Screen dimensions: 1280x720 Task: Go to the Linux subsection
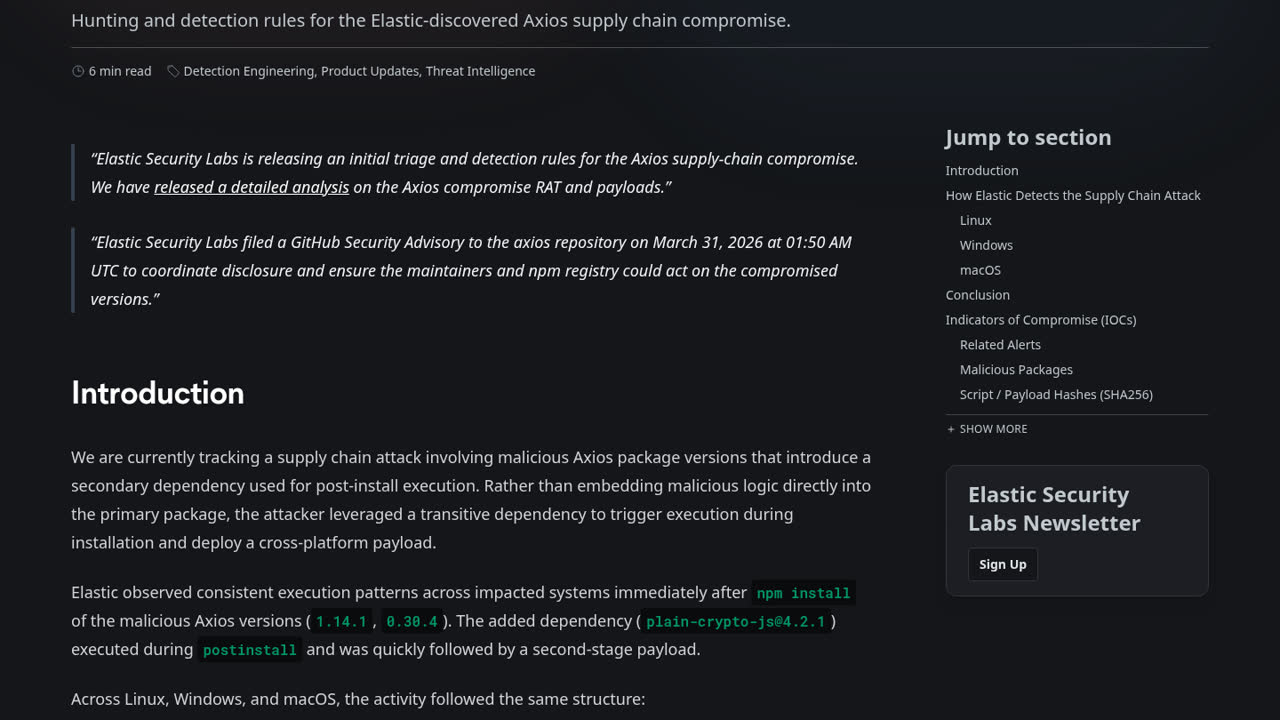coord(976,221)
